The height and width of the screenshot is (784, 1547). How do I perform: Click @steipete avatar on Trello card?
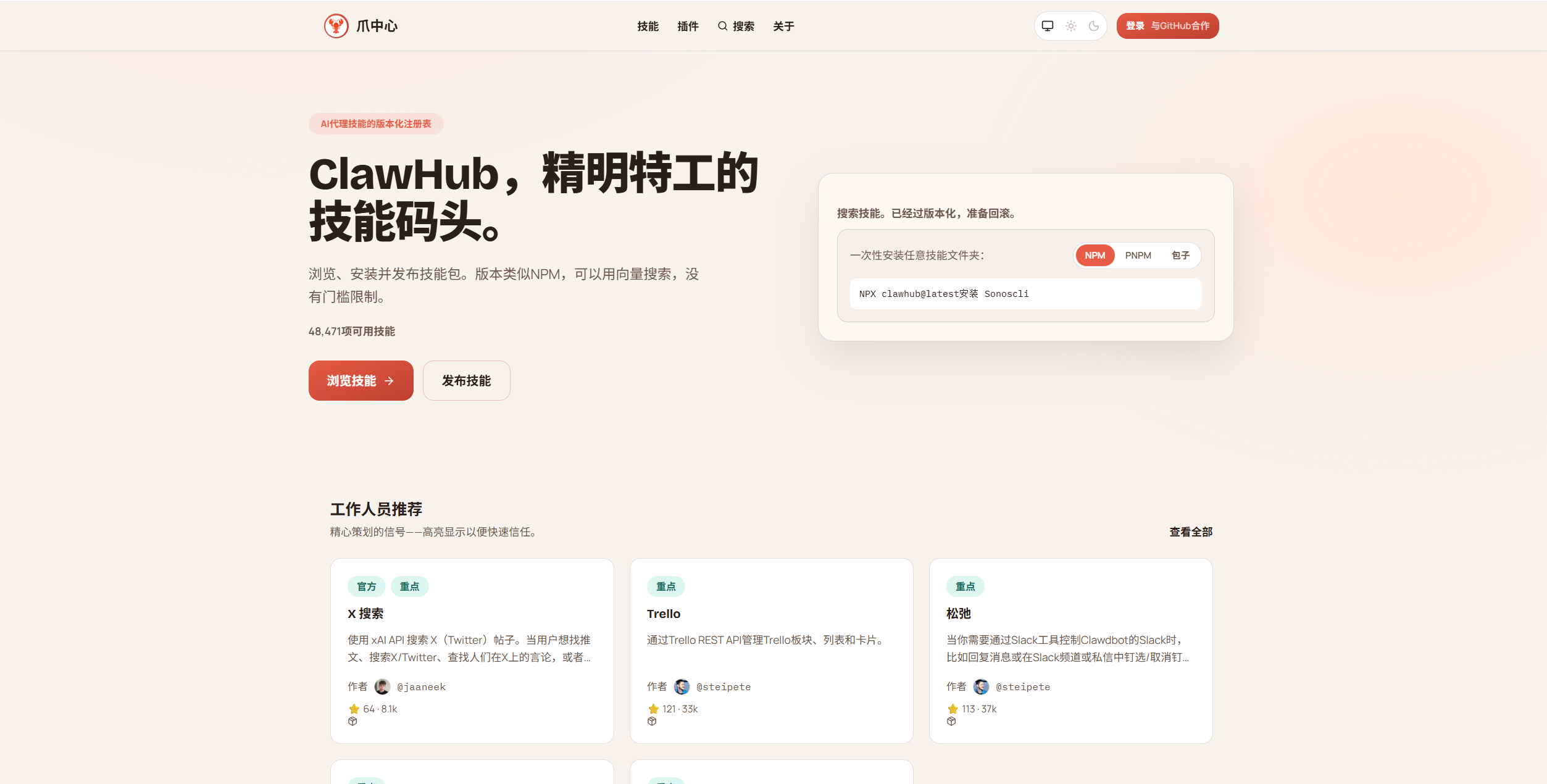coord(682,686)
